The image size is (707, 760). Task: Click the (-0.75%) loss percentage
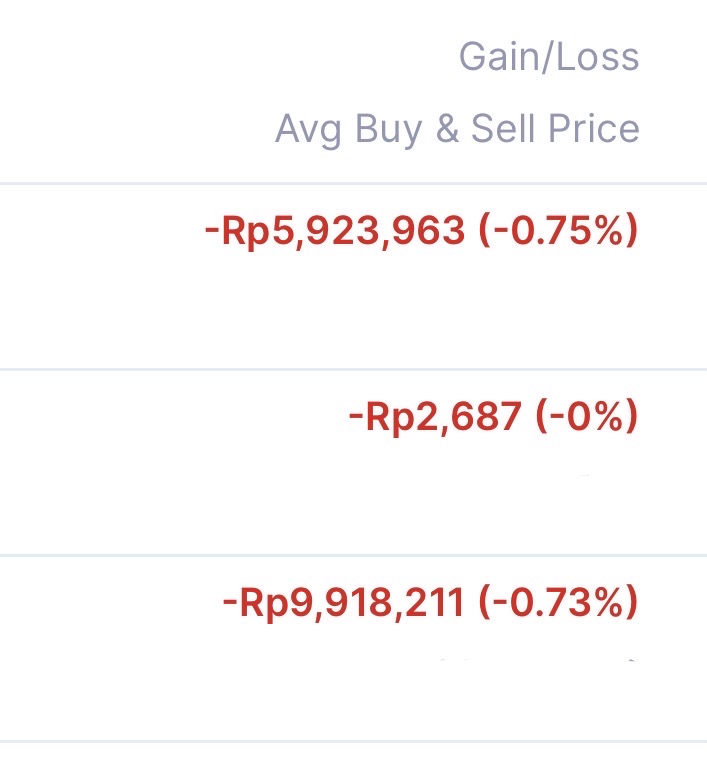coord(558,231)
